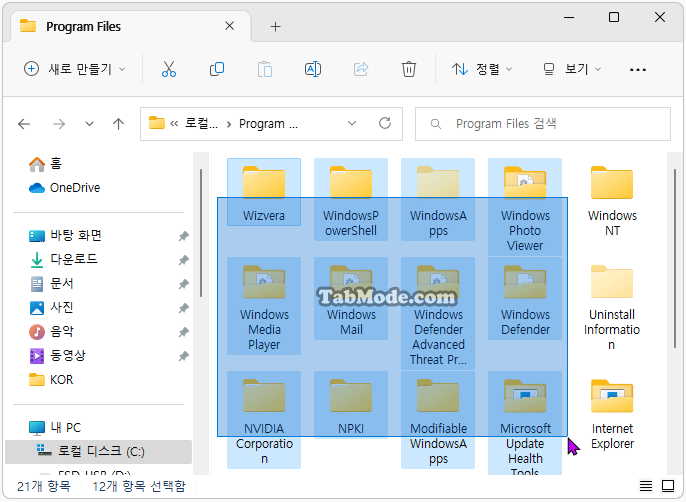Open 홈 in navigation pane
The width and height of the screenshot is (686, 502).
click(46, 164)
